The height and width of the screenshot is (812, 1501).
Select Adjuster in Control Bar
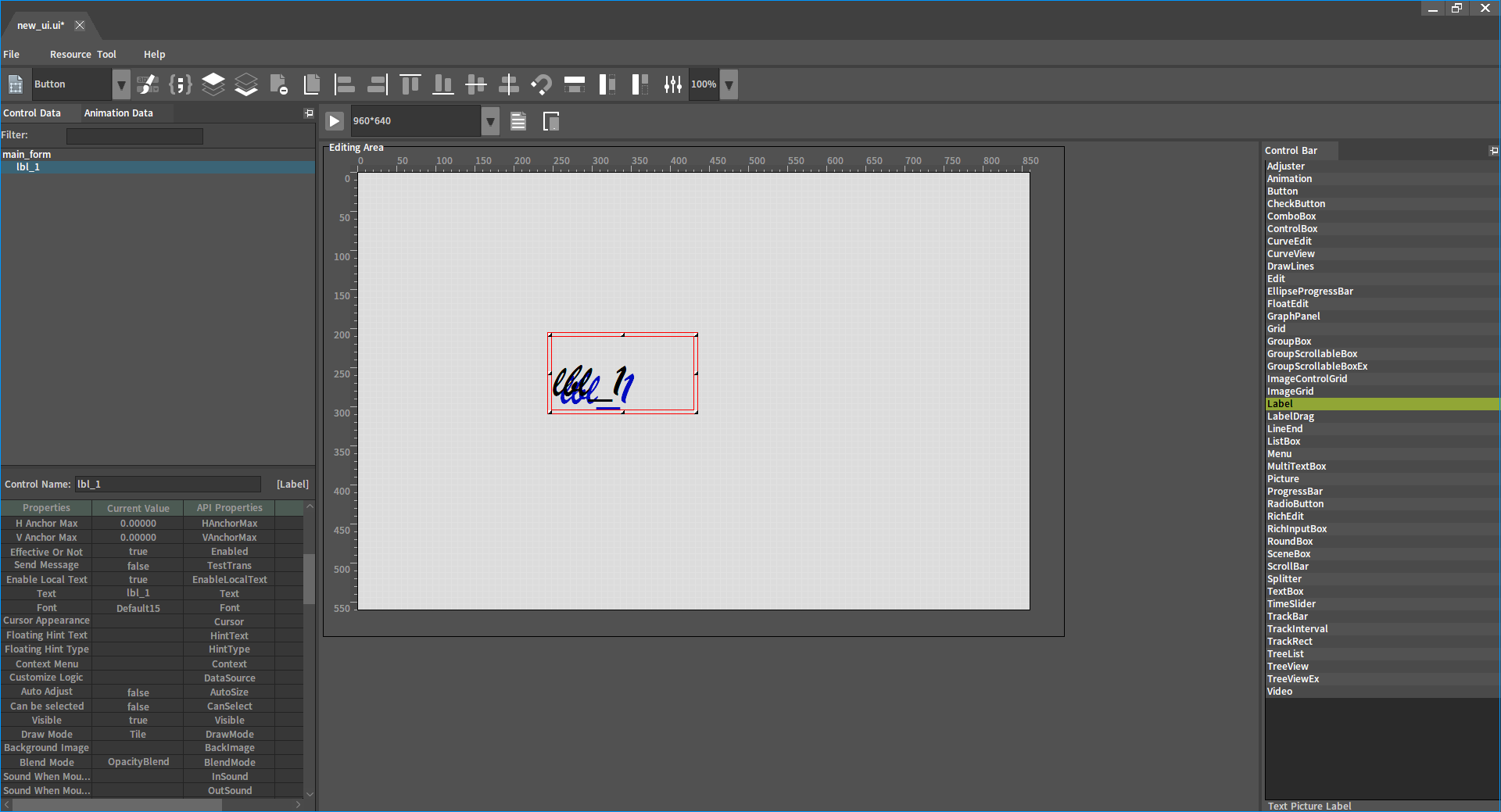click(1381, 166)
